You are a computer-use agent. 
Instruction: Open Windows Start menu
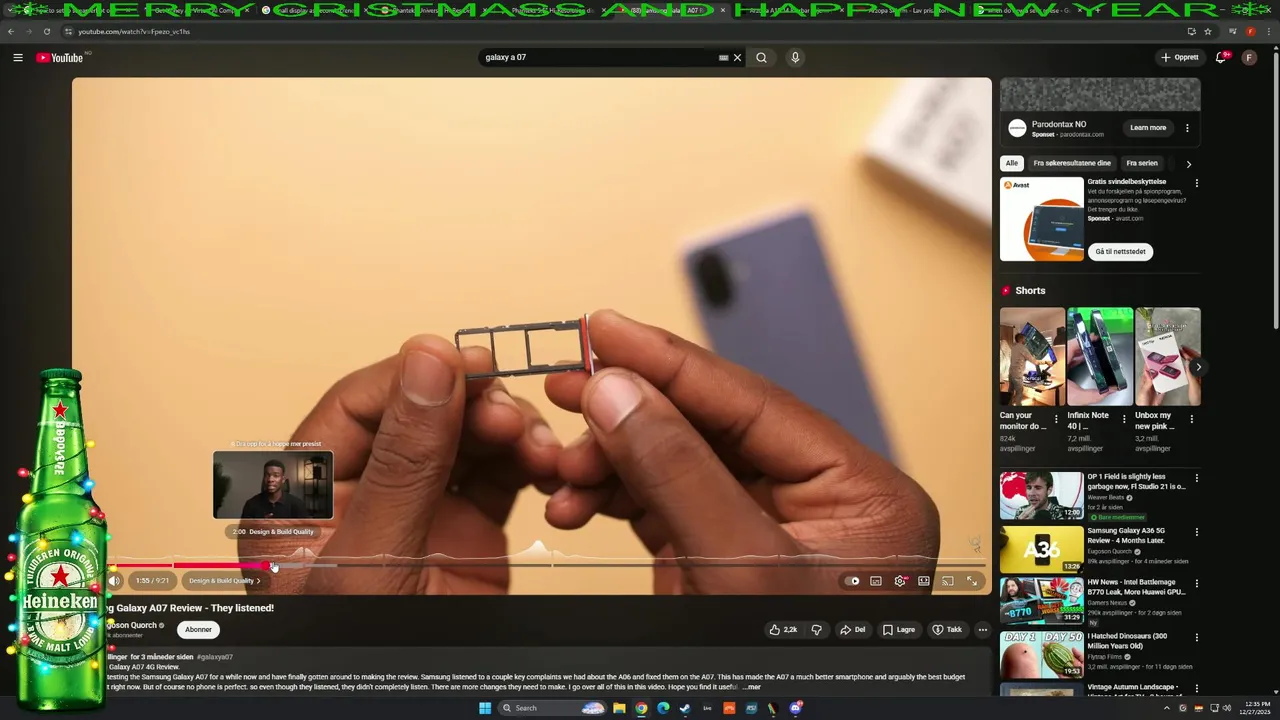pos(485,708)
